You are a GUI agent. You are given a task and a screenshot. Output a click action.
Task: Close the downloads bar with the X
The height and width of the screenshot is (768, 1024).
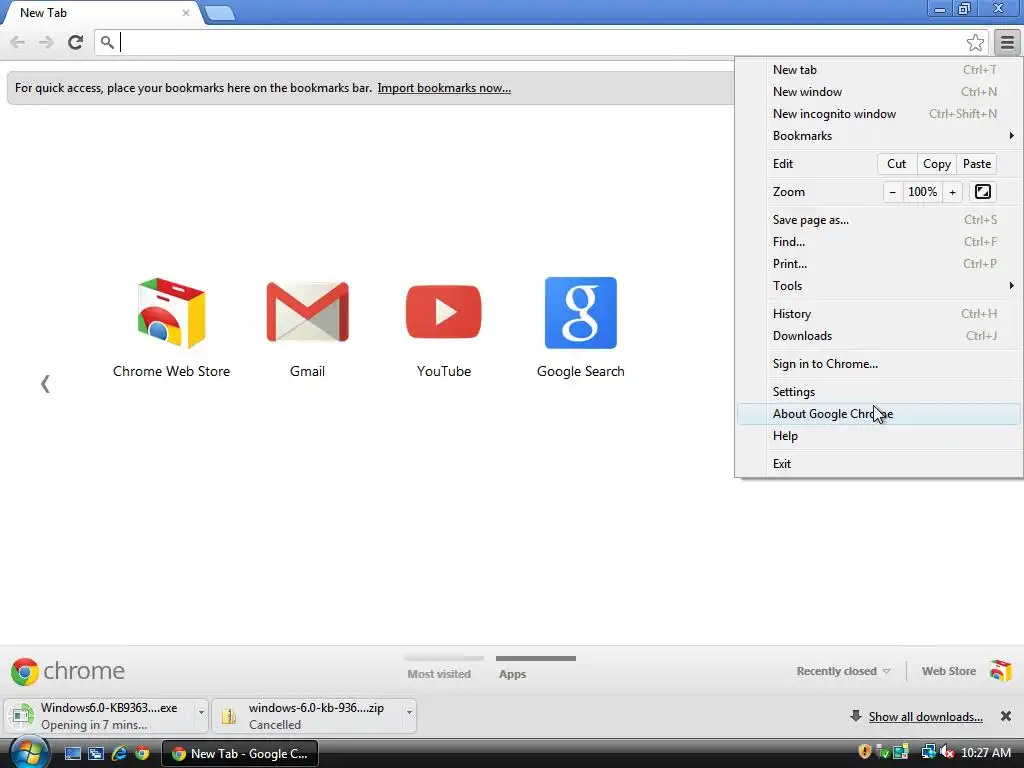click(1006, 716)
